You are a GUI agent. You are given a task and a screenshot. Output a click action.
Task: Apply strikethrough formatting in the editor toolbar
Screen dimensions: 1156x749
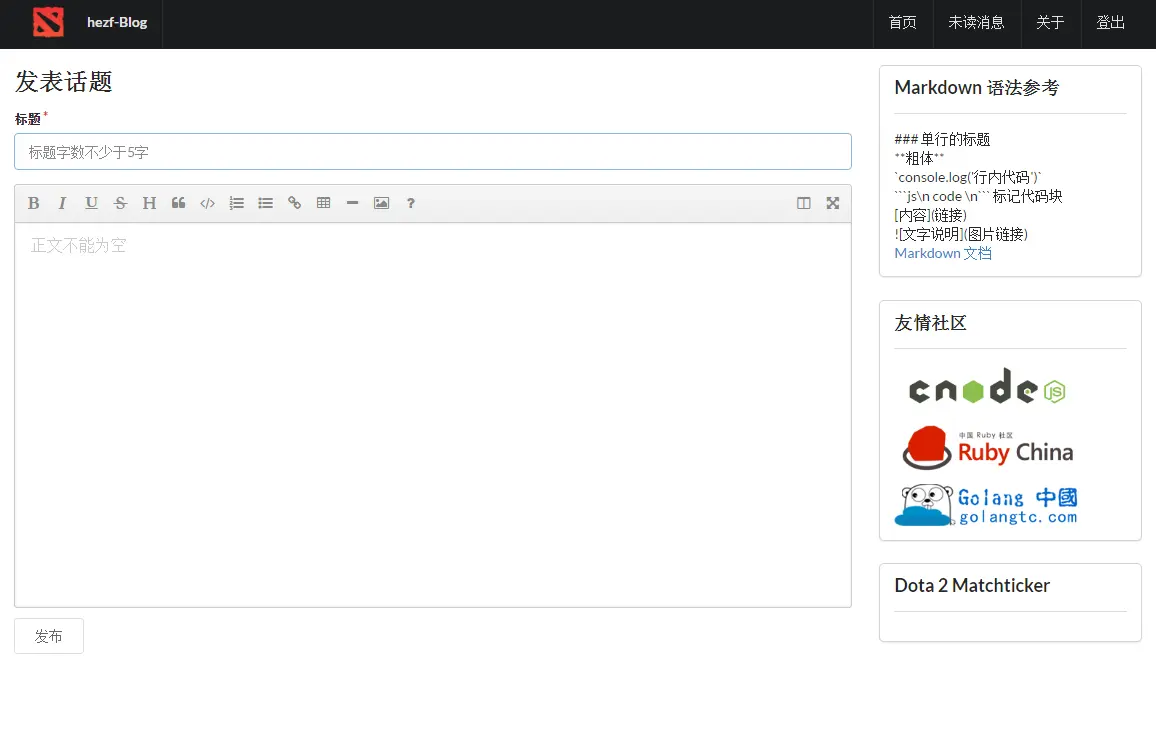[120, 203]
